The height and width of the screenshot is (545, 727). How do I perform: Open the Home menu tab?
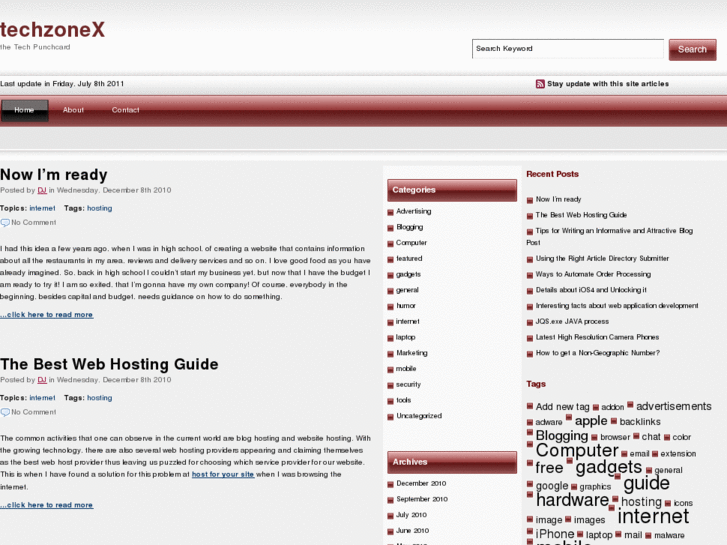tap(24, 110)
